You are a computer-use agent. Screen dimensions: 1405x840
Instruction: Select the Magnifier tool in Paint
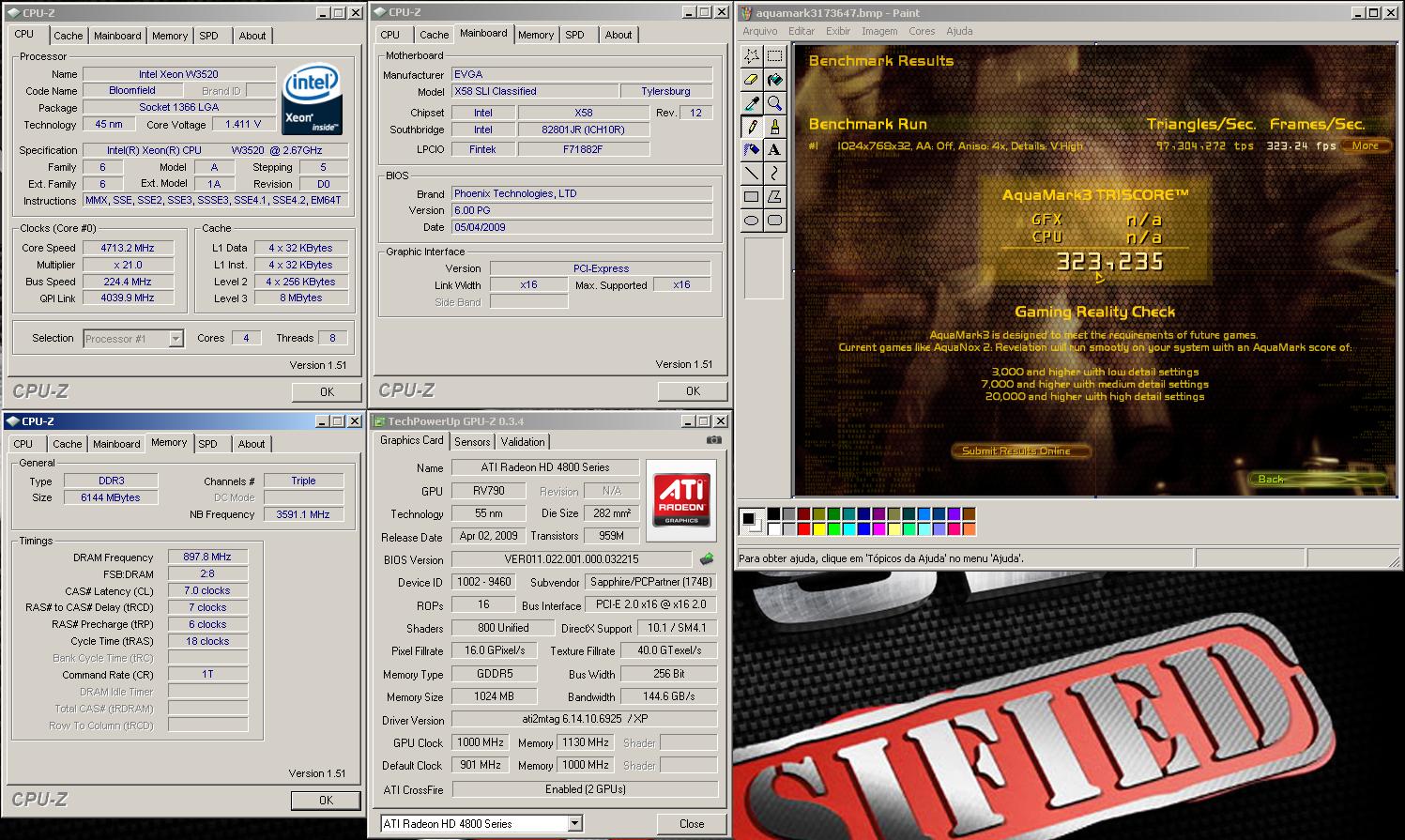[774, 103]
